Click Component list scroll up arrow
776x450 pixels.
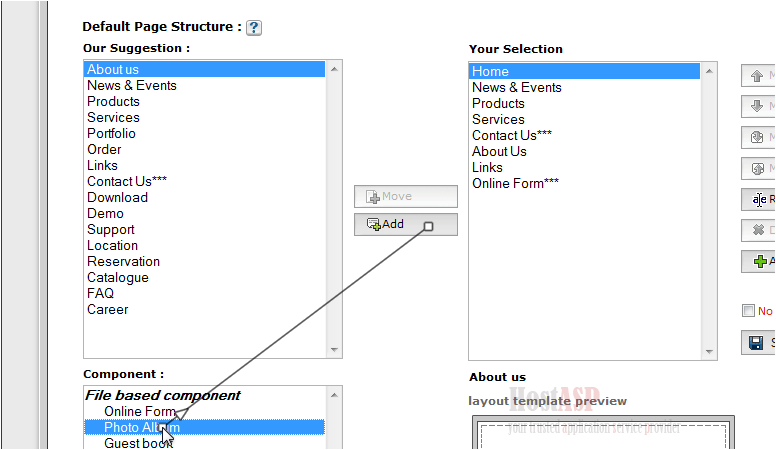tap(334, 395)
